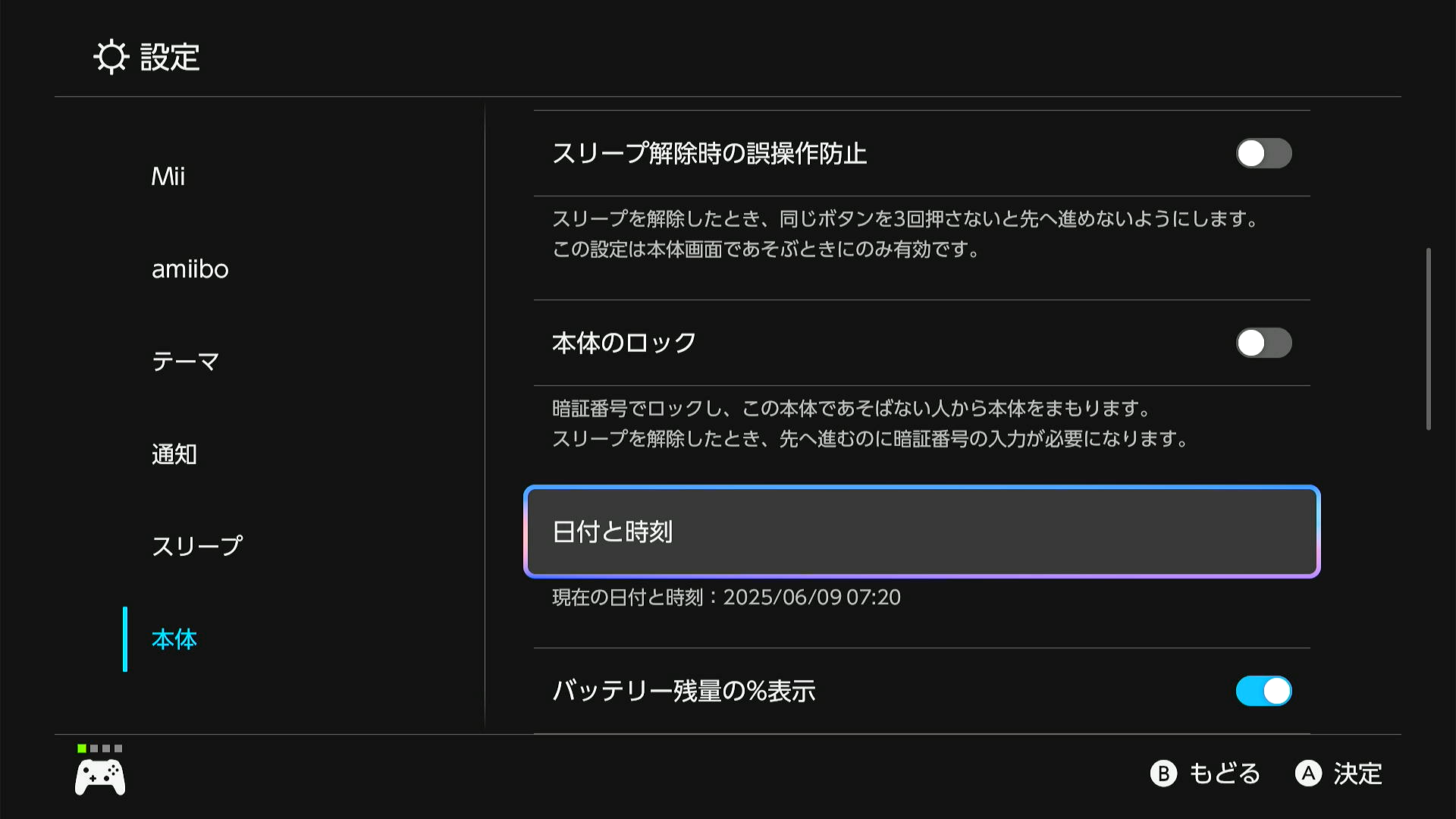The width and height of the screenshot is (1456, 819).
Task: Select Mii in the sidebar
Action: 168,177
